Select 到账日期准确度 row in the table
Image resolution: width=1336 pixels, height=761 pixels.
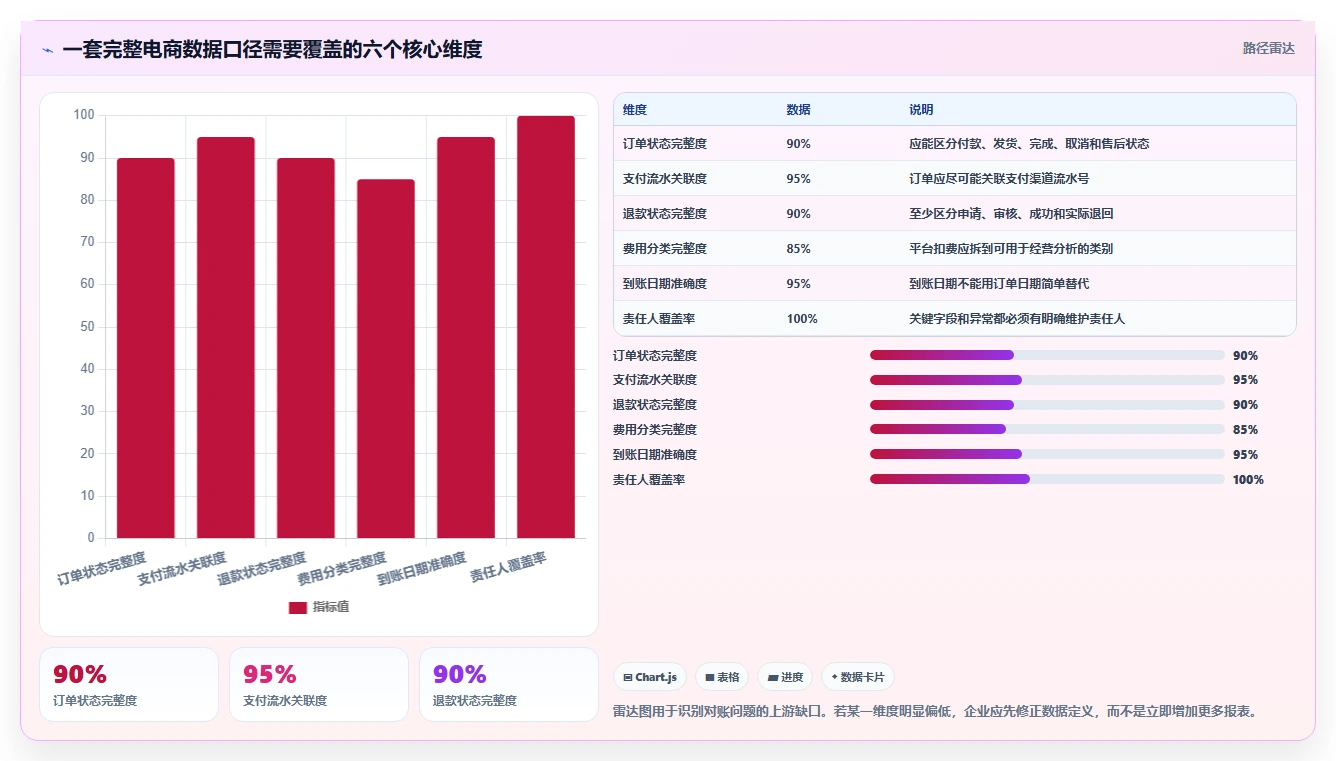(954, 283)
